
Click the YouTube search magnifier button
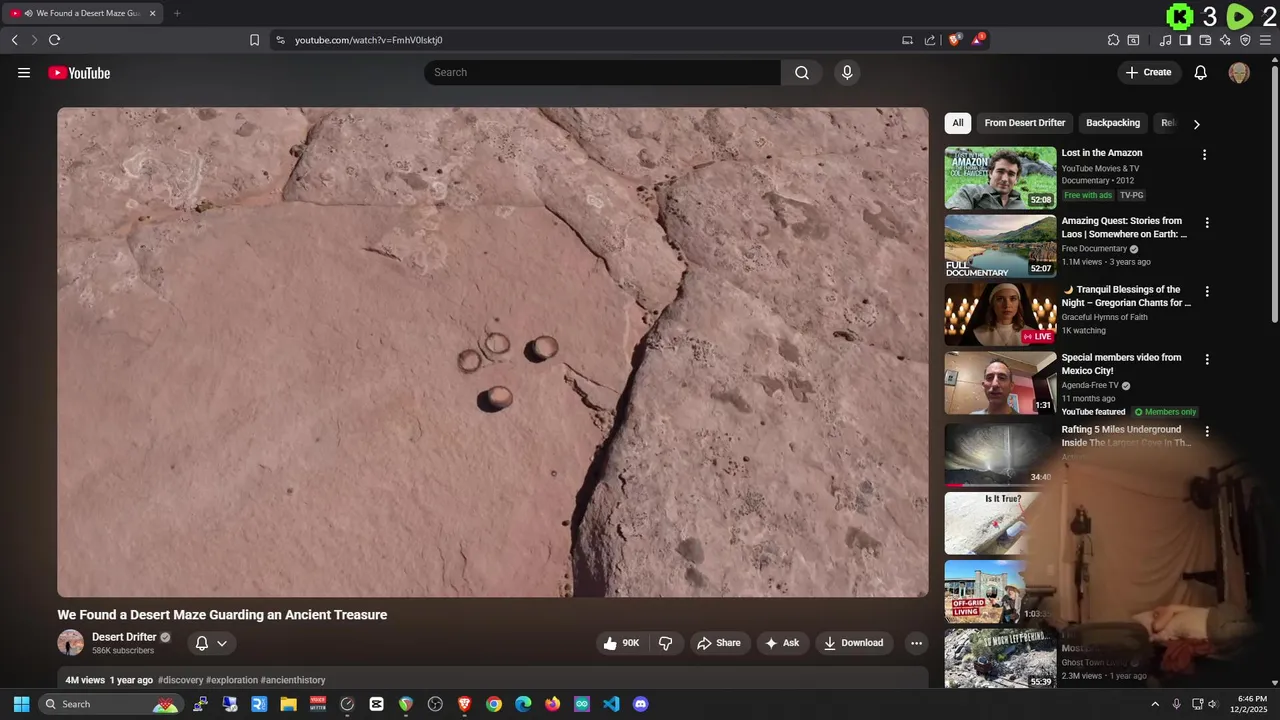point(802,72)
